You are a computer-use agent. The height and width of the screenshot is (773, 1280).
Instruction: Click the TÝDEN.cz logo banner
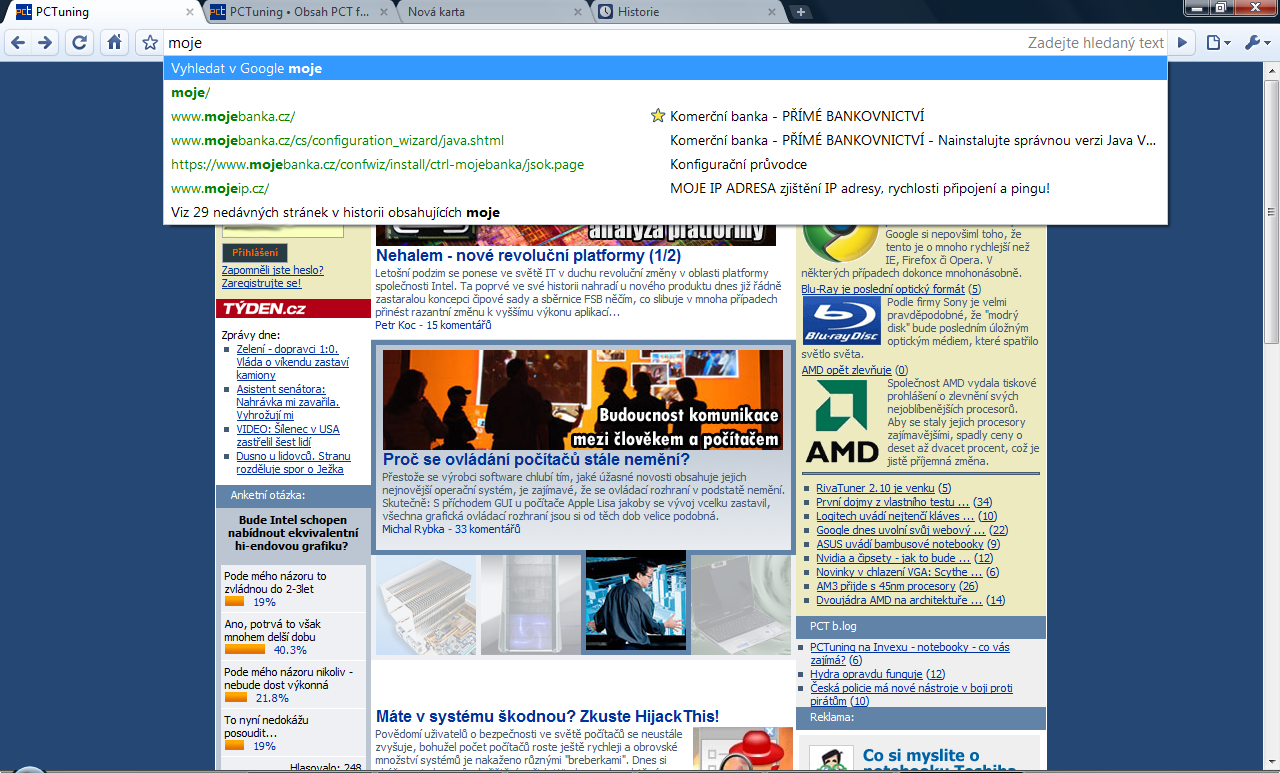point(293,308)
